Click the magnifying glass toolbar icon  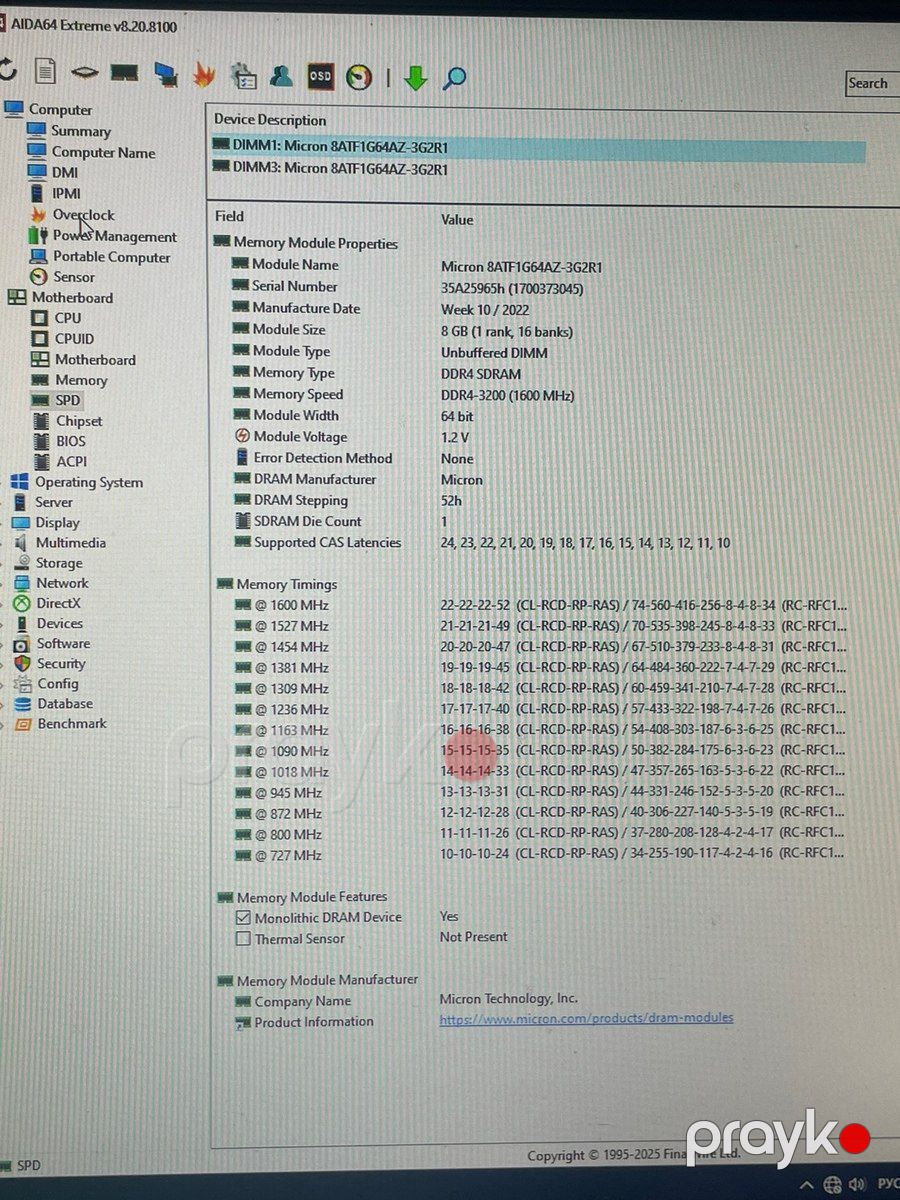pyautogui.click(x=455, y=77)
